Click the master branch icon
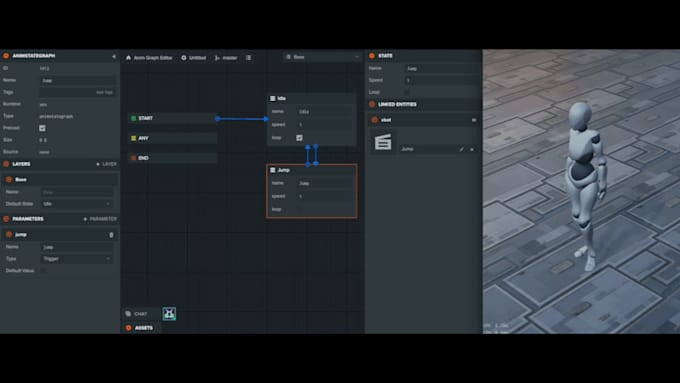The height and width of the screenshot is (383, 680). (x=217, y=58)
